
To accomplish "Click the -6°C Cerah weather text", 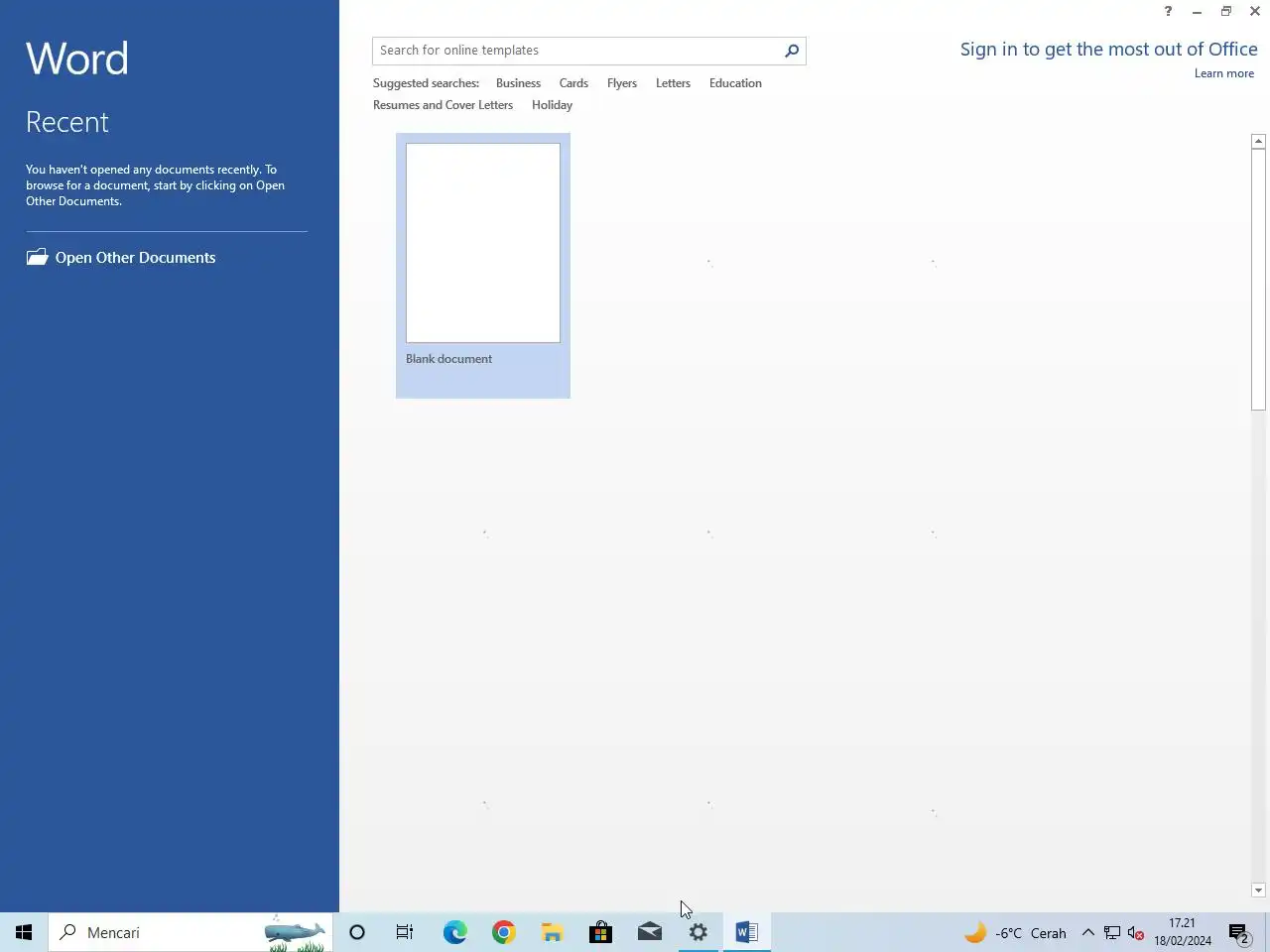I will (x=1031, y=933).
